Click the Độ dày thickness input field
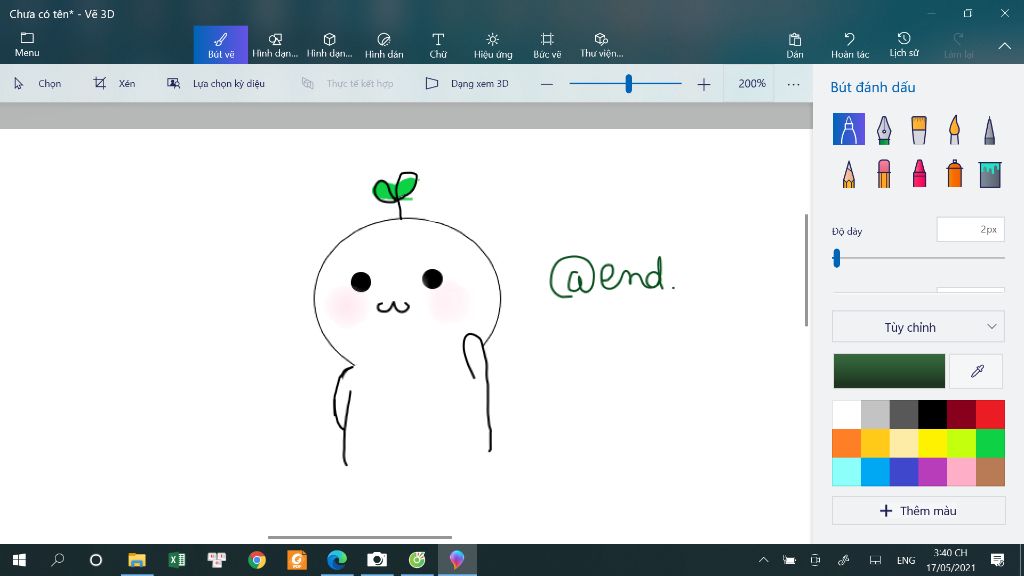Screen dimensions: 1024x576 click(x=970, y=229)
